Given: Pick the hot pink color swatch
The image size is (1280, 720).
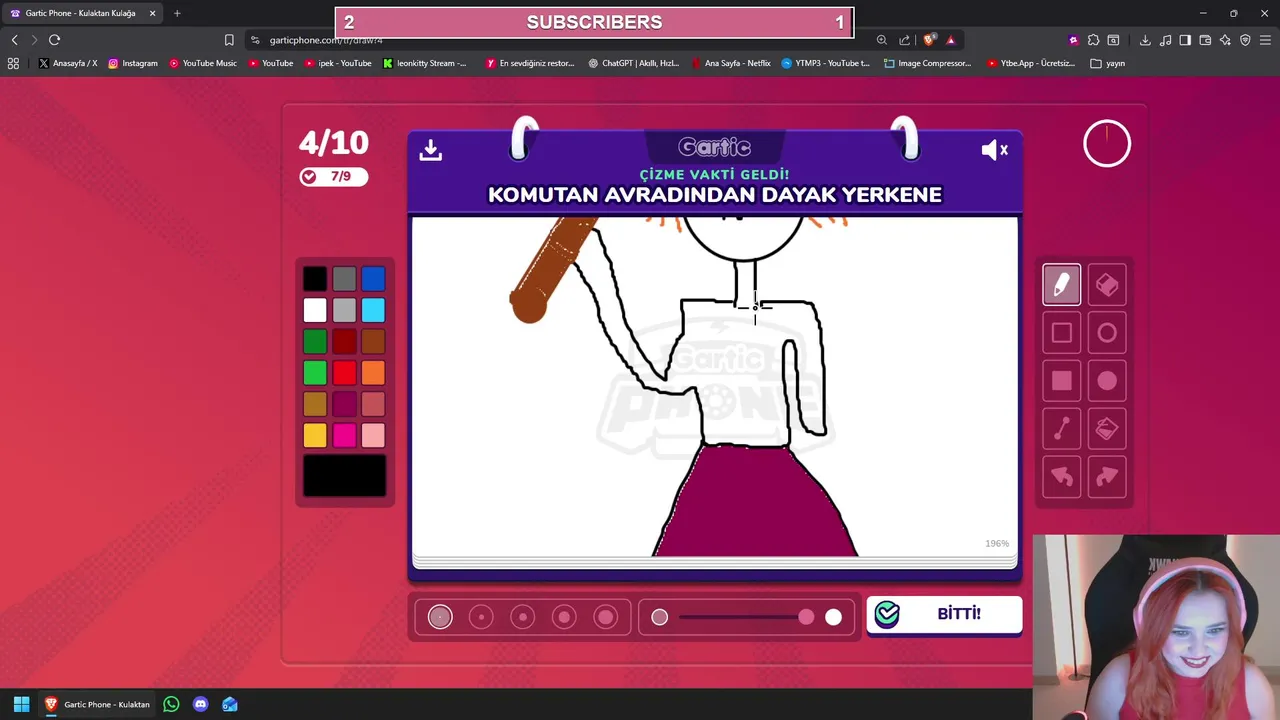Looking at the screenshot, I should (344, 435).
